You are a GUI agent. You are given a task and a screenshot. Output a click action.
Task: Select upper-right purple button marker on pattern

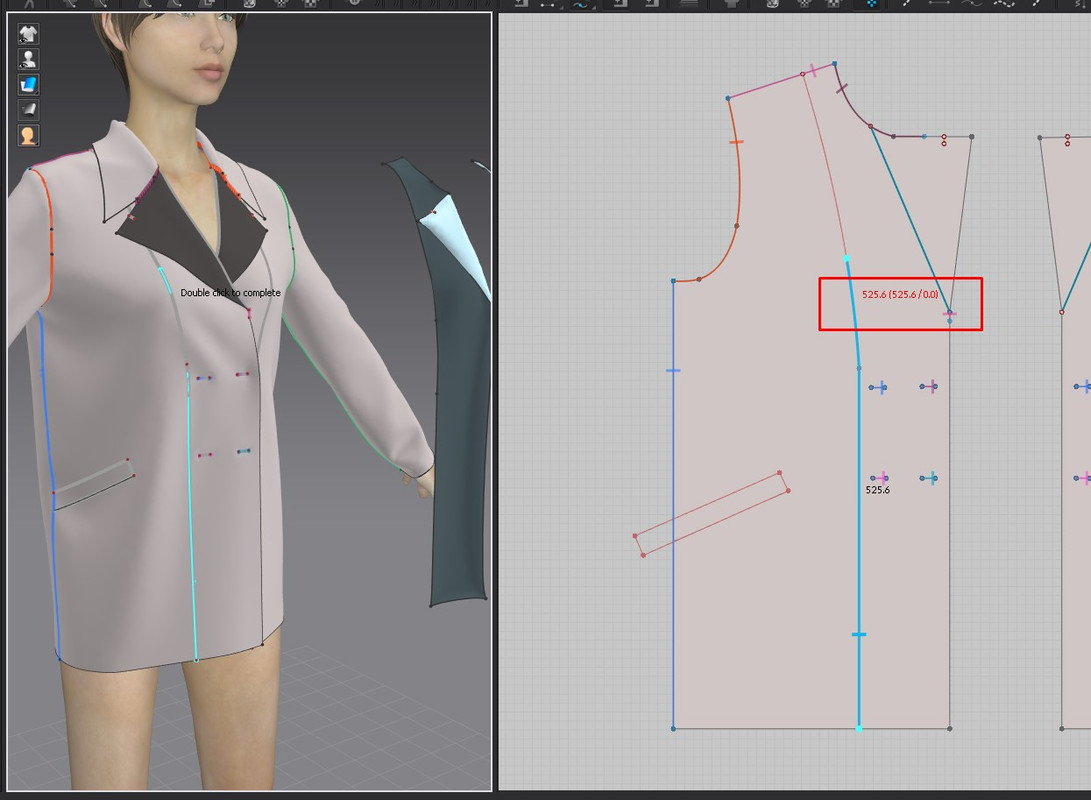(x=929, y=386)
